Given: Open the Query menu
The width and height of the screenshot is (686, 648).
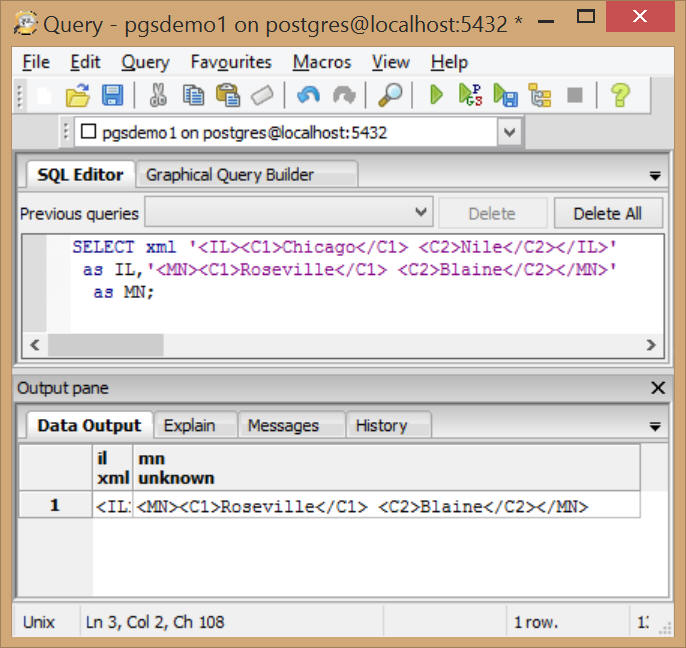Looking at the screenshot, I should click(x=145, y=62).
